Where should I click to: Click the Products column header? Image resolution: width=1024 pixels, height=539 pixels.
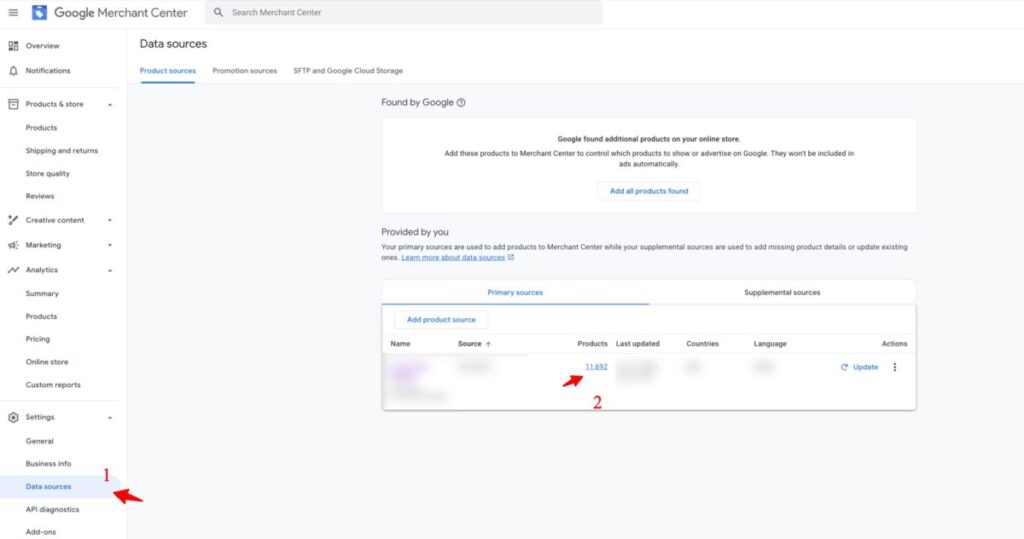(592, 344)
